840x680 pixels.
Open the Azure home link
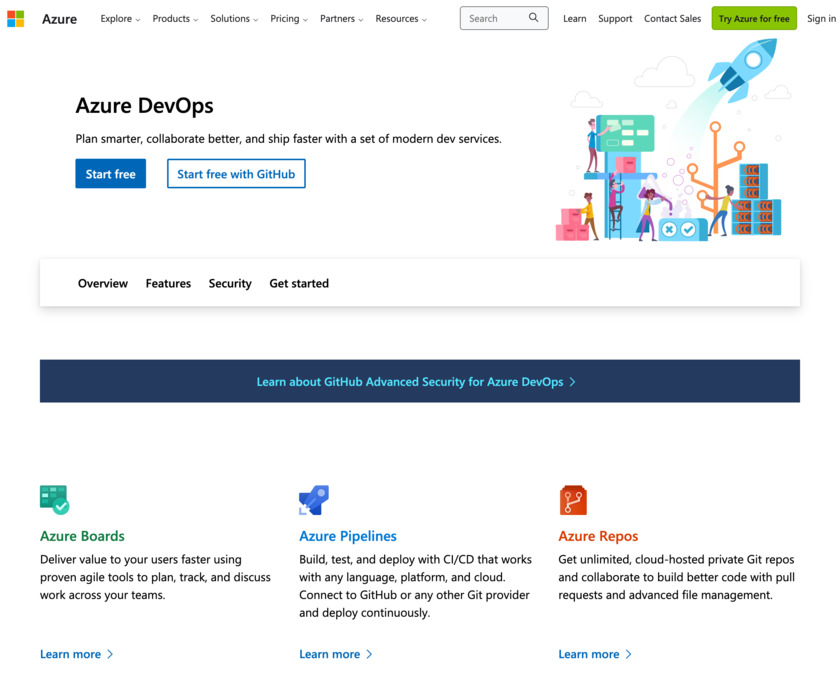[59, 19]
